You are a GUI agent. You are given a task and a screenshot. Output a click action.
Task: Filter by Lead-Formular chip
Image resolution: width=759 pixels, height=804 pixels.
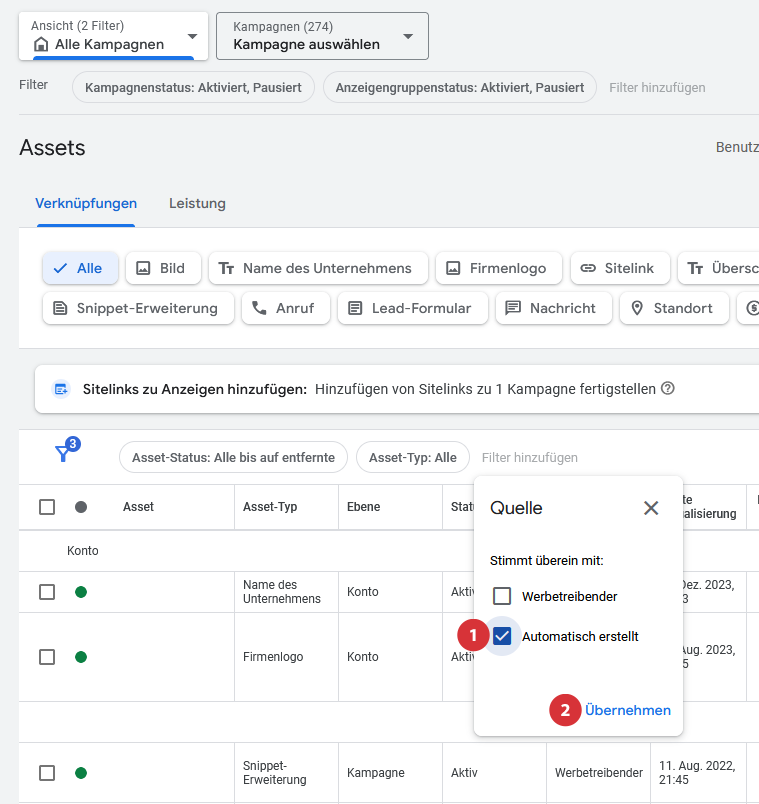pyautogui.click(x=412, y=308)
